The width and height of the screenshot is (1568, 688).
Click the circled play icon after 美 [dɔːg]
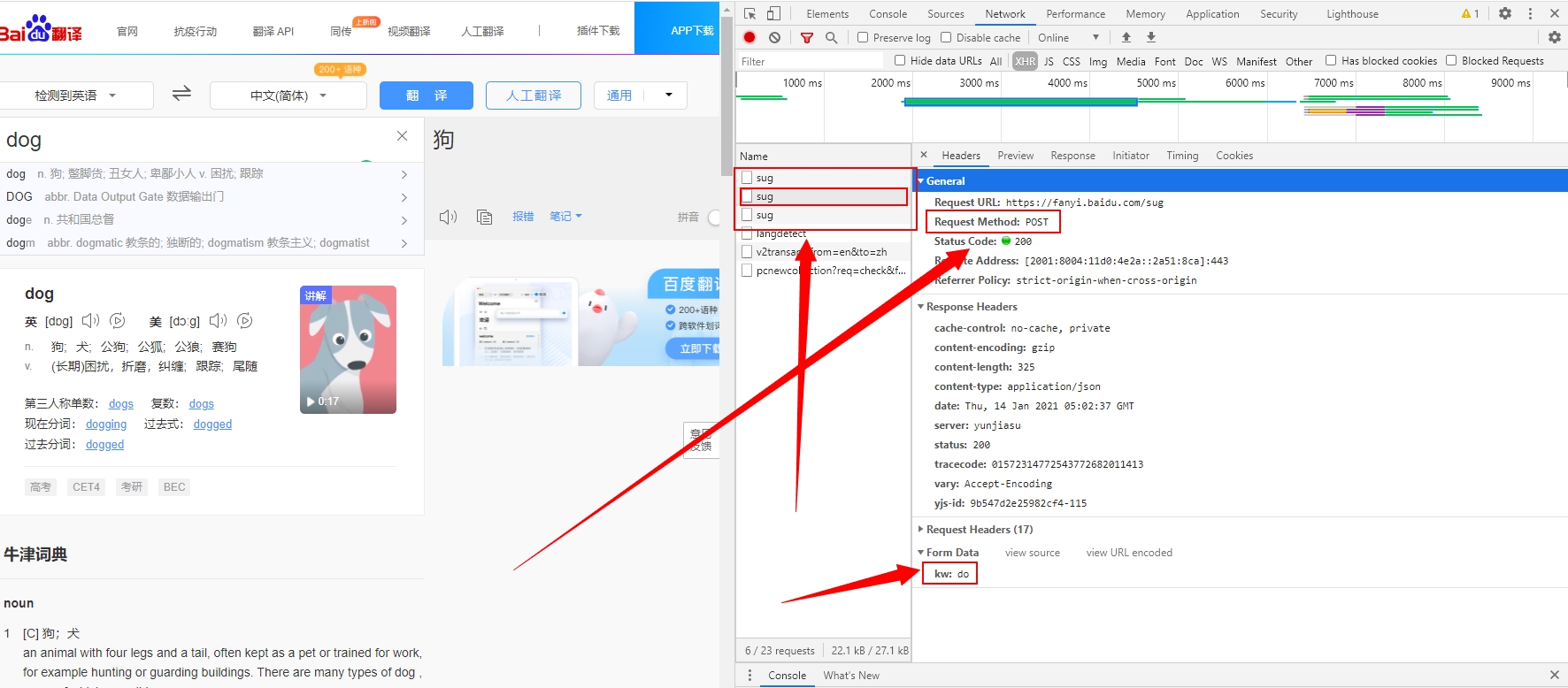coord(245,320)
